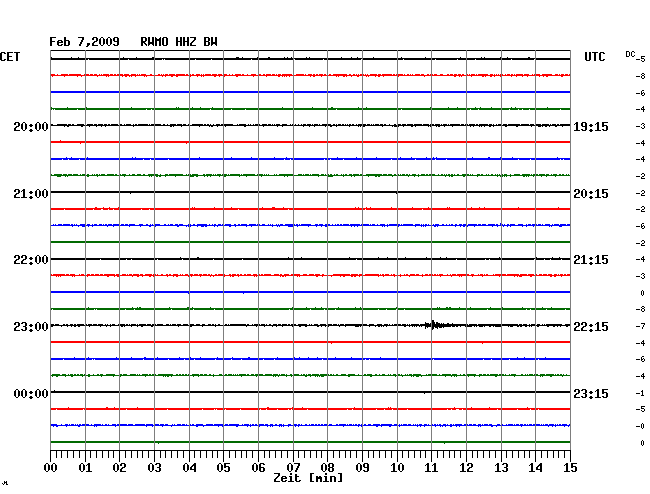Select minute tick label 03
This screenshot has width=650, height=494.
pyautogui.click(x=154, y=467)
